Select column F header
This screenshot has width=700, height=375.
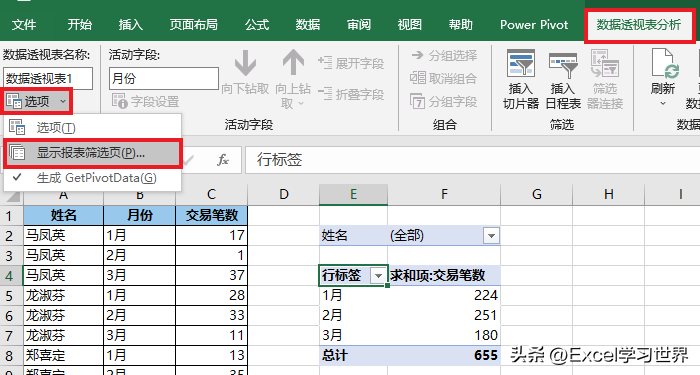pyautogui.click(x=444, y=194)
